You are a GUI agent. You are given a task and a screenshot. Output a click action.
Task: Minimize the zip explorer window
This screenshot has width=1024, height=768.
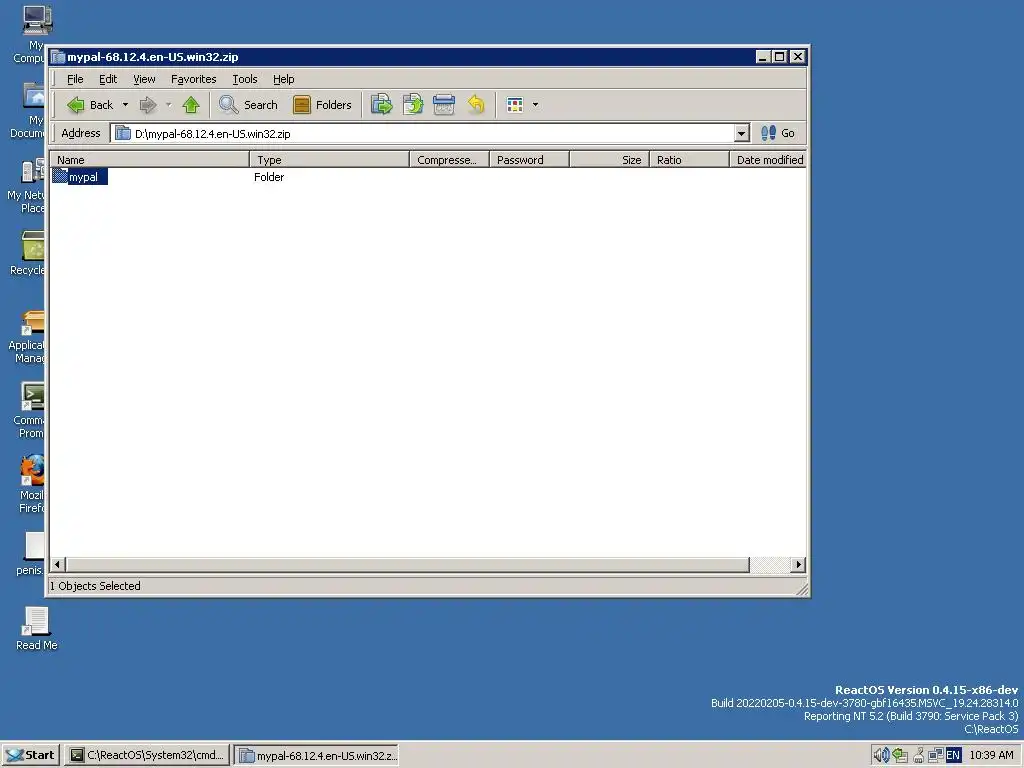762,57
